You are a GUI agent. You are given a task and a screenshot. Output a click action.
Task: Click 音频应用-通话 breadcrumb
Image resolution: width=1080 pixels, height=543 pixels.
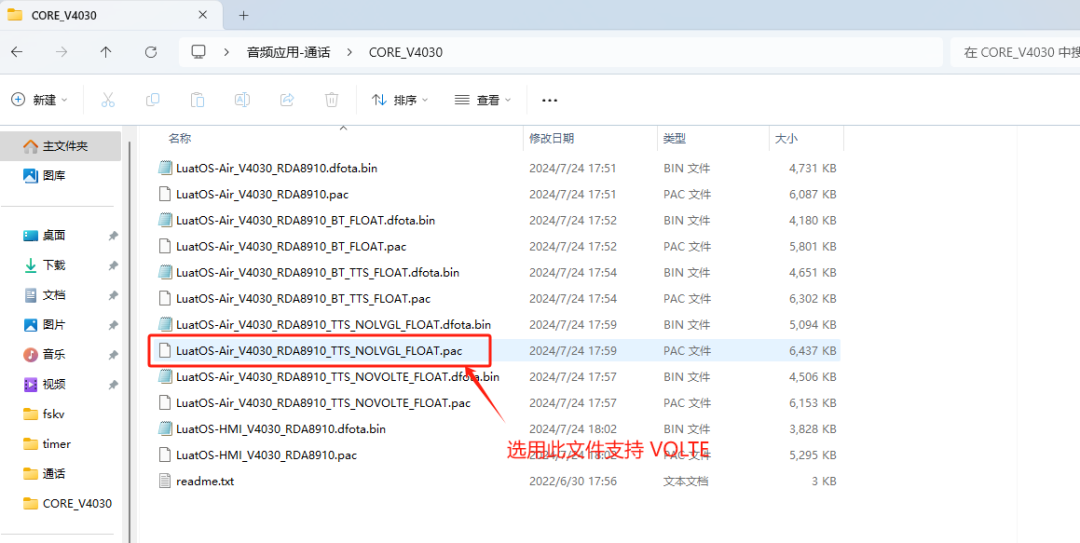(289, 52)
